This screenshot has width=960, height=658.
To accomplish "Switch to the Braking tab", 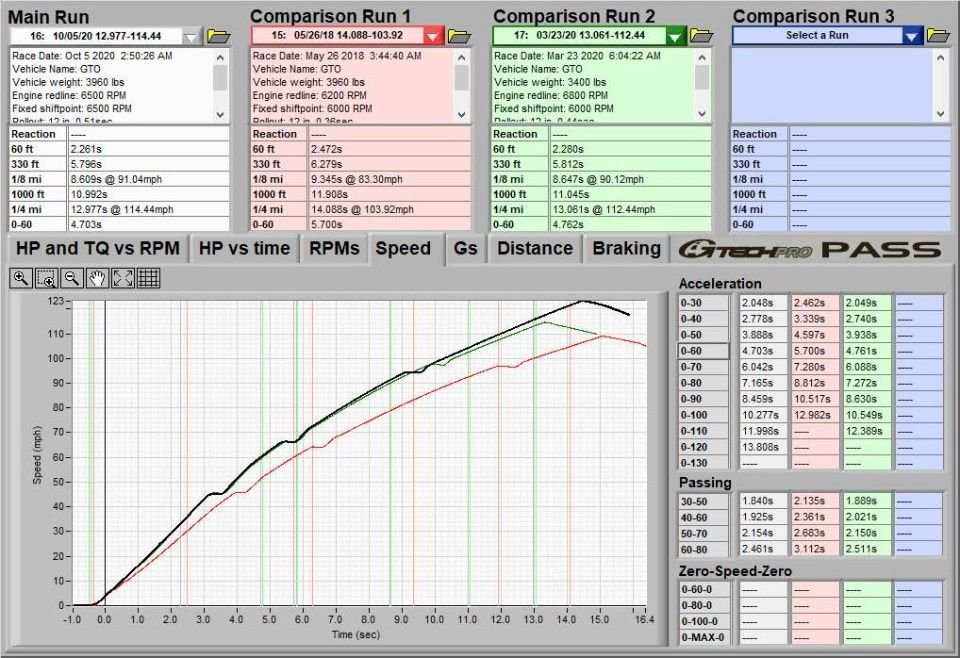I will point(626,249).
